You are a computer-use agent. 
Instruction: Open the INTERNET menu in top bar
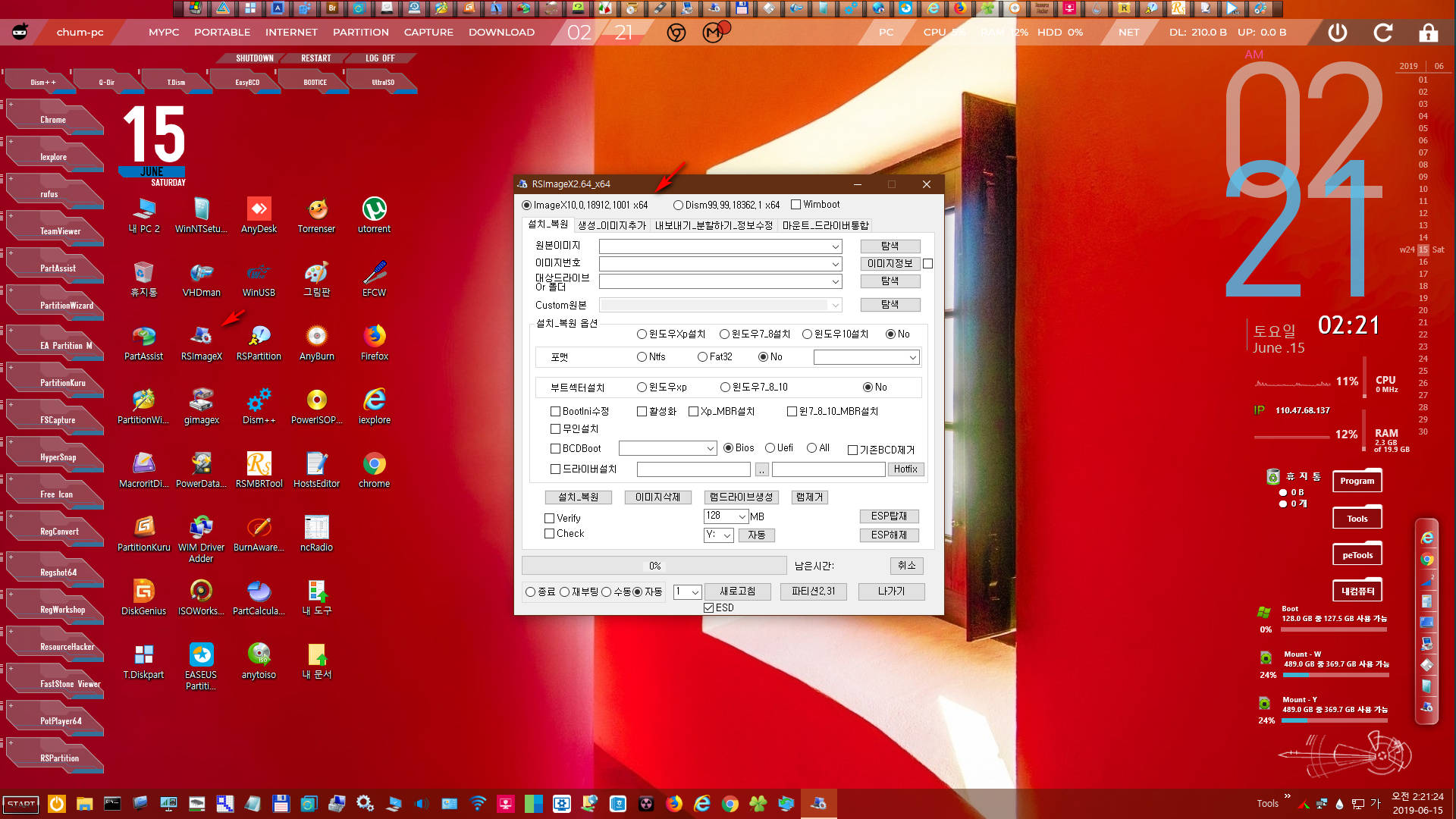click(291, 33)
